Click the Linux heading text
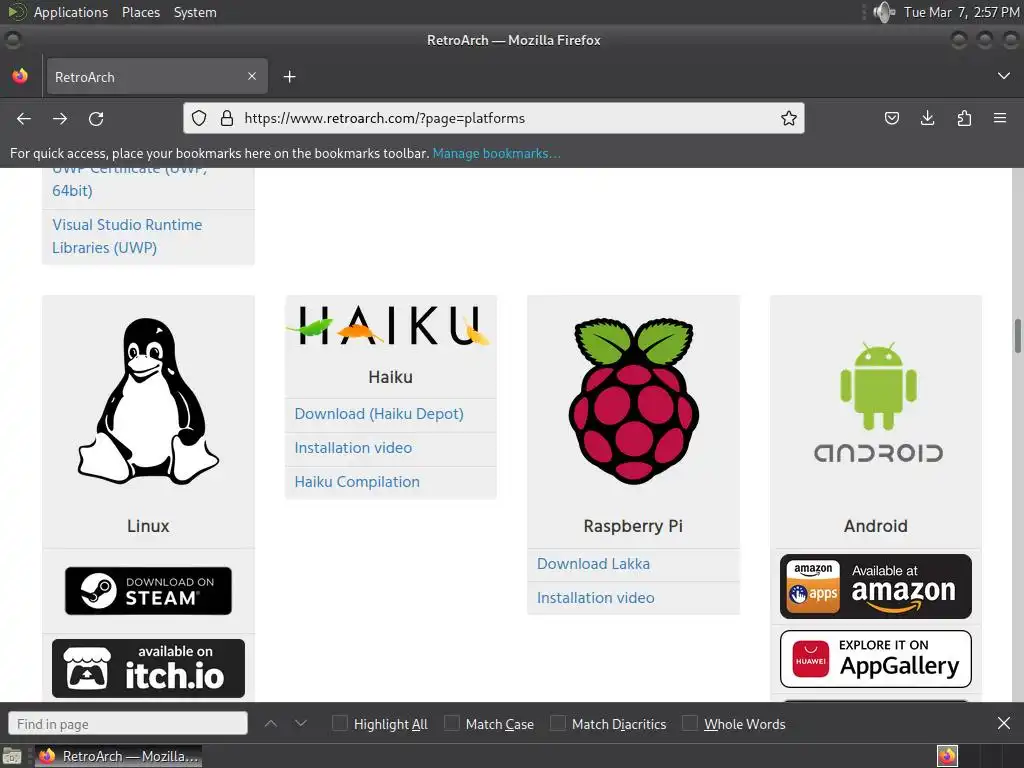This screenshot has height=768, width=1024. (148, 526)
